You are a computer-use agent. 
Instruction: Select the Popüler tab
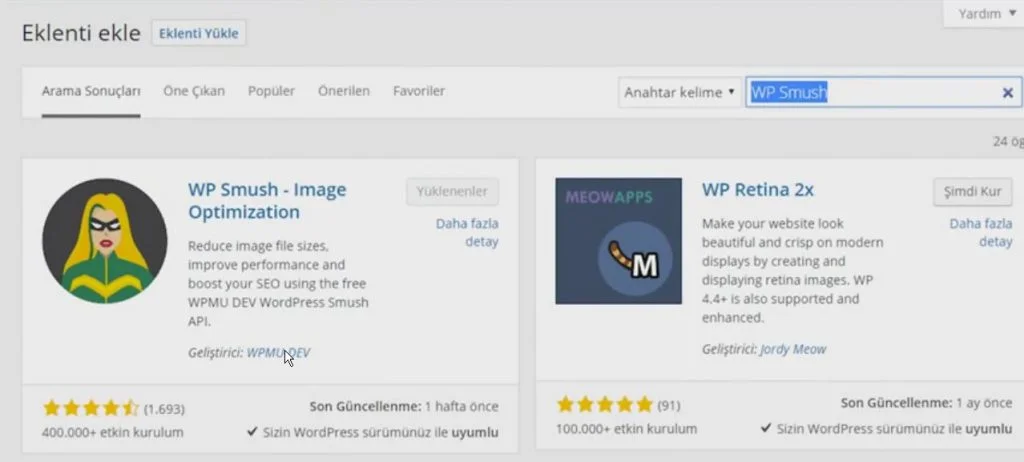pos(271,91)
